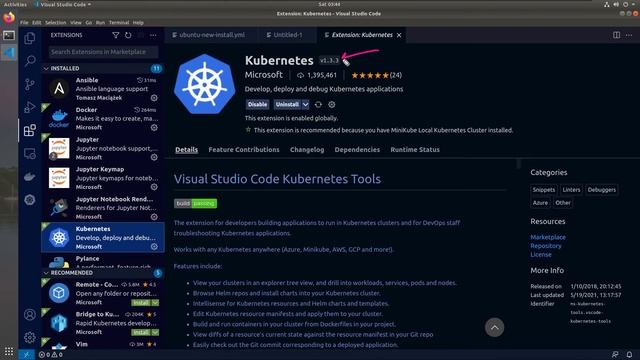Open the Dependencies tab
Image resolution: width=640 pixels, height=360 pixels.
357,150
